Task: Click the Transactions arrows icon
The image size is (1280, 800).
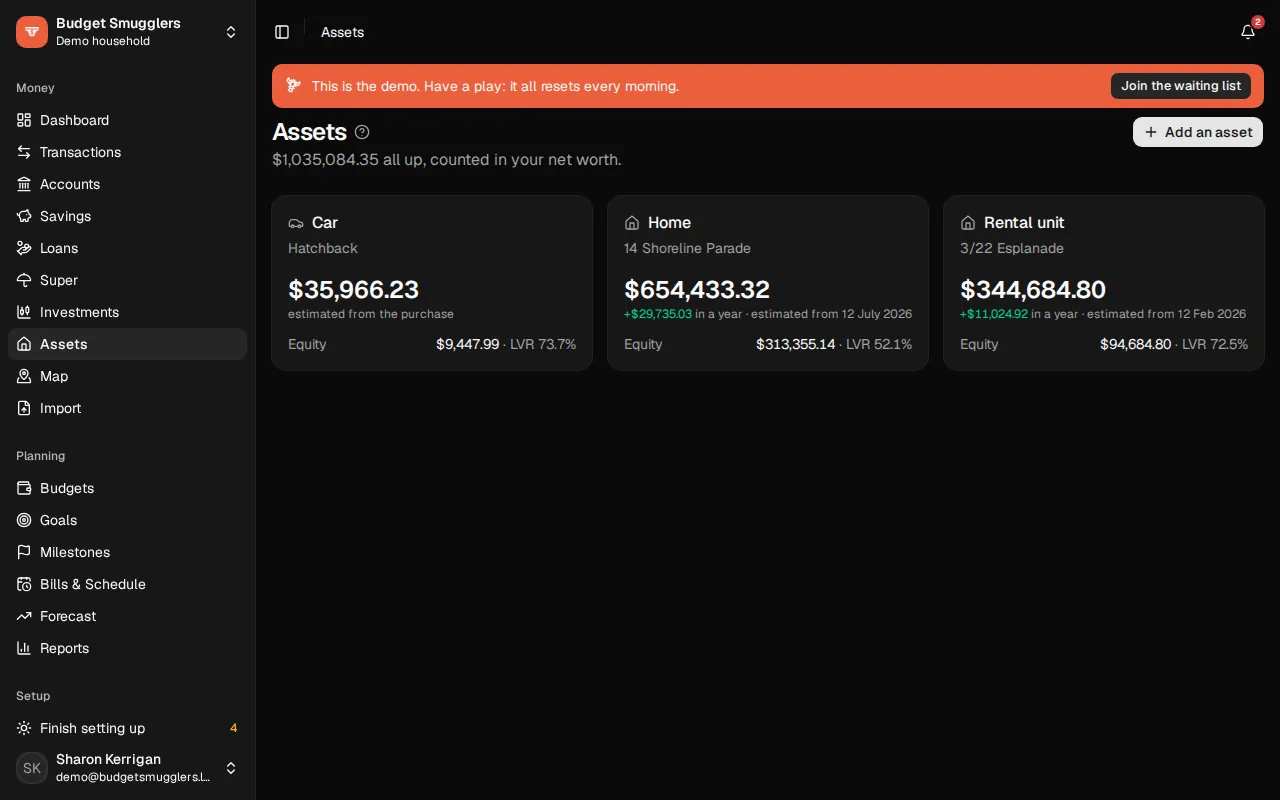Action: coord(24,152)
